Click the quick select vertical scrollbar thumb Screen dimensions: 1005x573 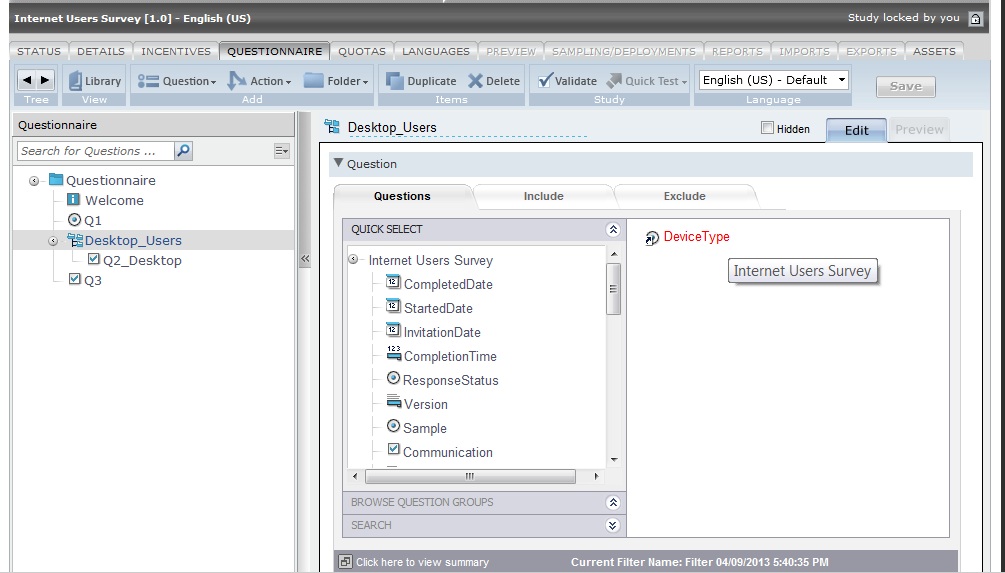pos(613,288)
